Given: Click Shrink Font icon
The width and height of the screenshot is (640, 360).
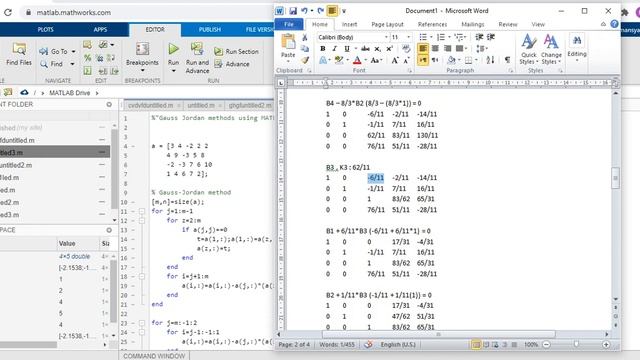Looking at the screenshot, I should click(406, 60).
